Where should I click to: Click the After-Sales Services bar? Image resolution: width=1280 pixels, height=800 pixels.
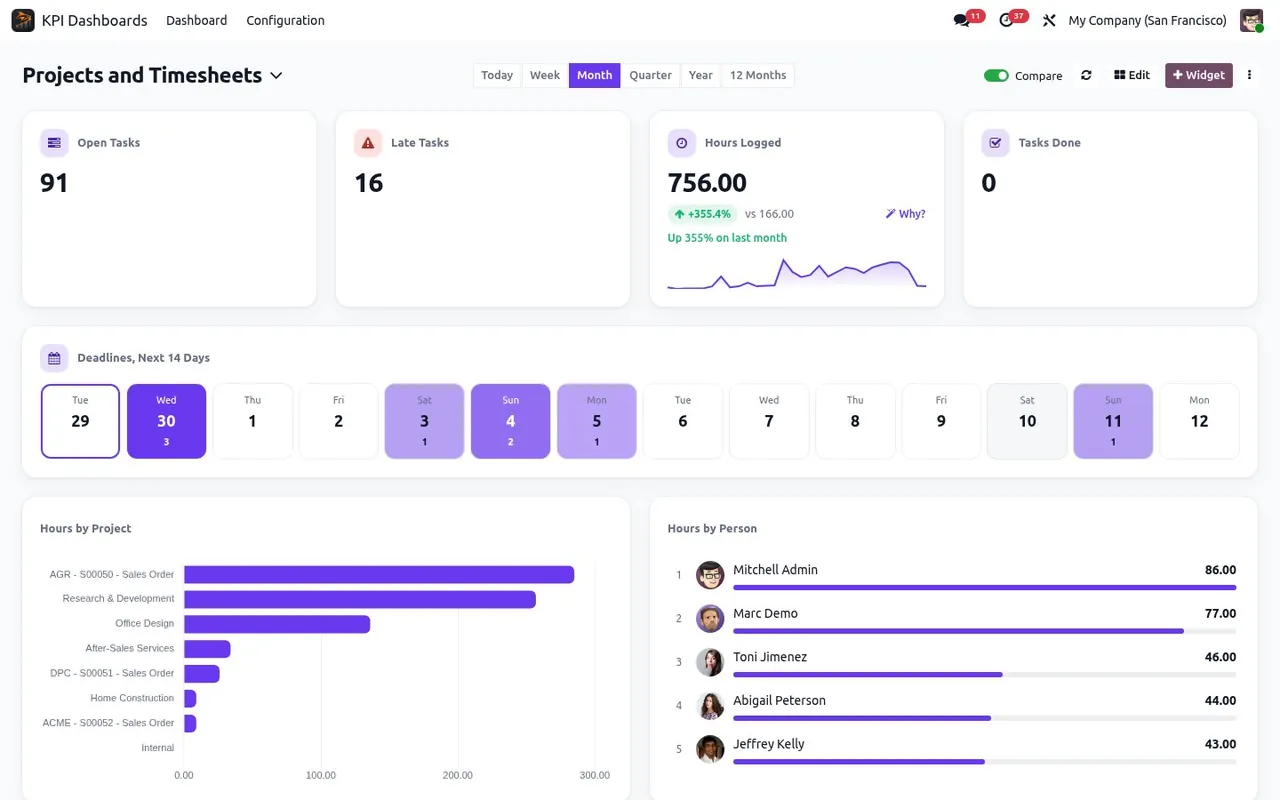coord(207,649)
